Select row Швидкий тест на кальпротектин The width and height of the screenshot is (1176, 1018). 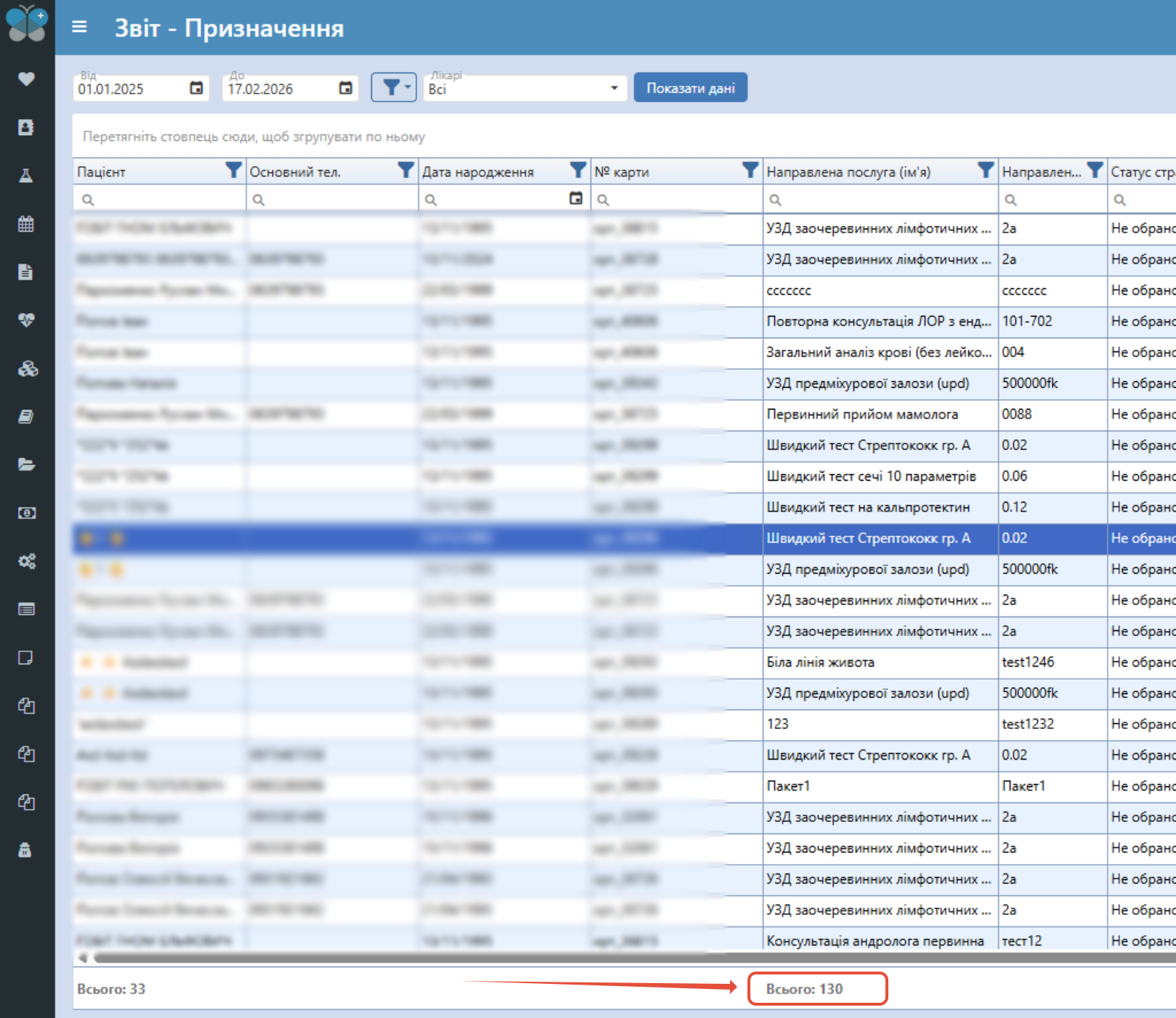point(624,507)
